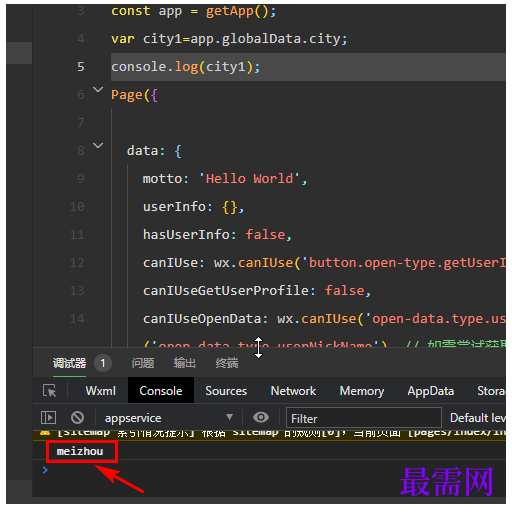Viewport: 512px width, 513px height.
Task: Switch to the Wxml tab
Action: tap(101, 391)
